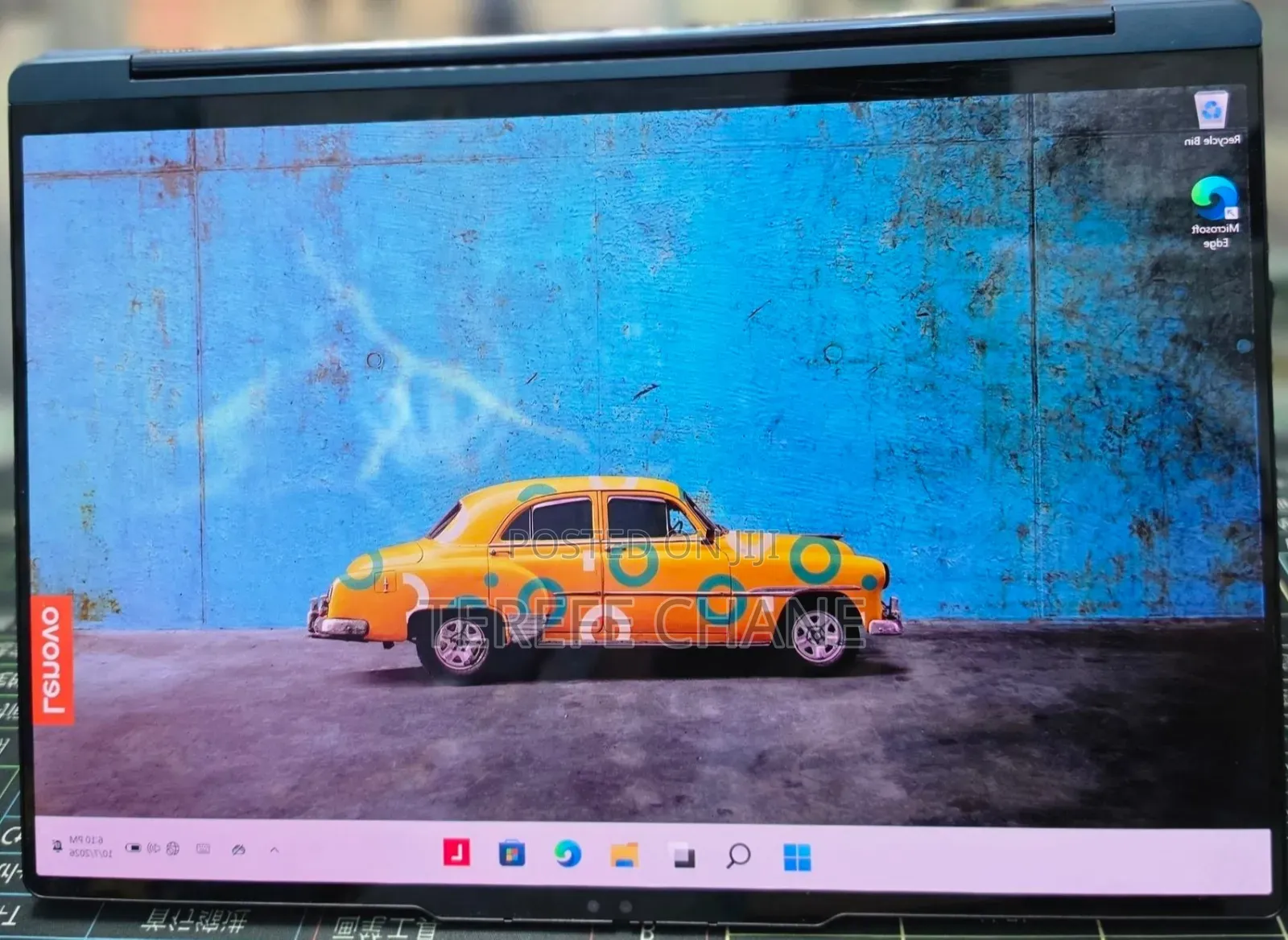Click the crossed-out cloud tray icon
This screenshot has width=1288, height=940.
point(238,849)
